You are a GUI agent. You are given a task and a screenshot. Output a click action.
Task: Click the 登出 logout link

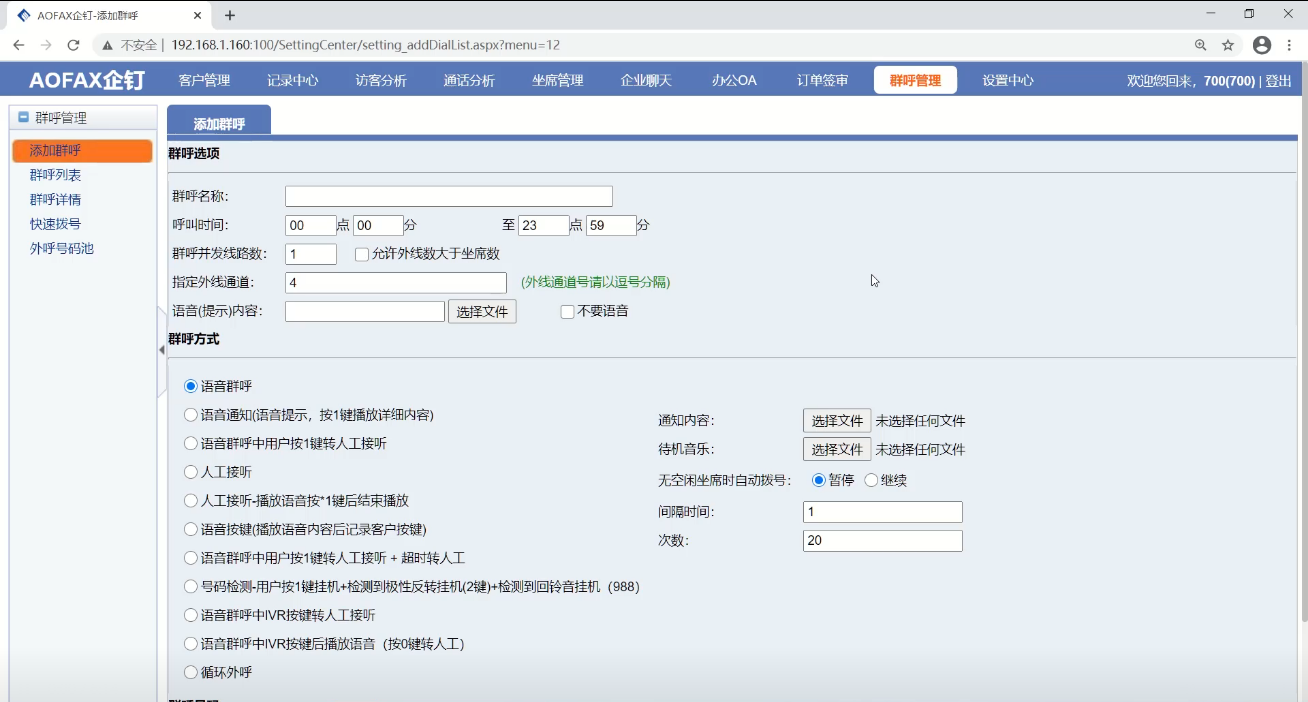click(1278, 81)
